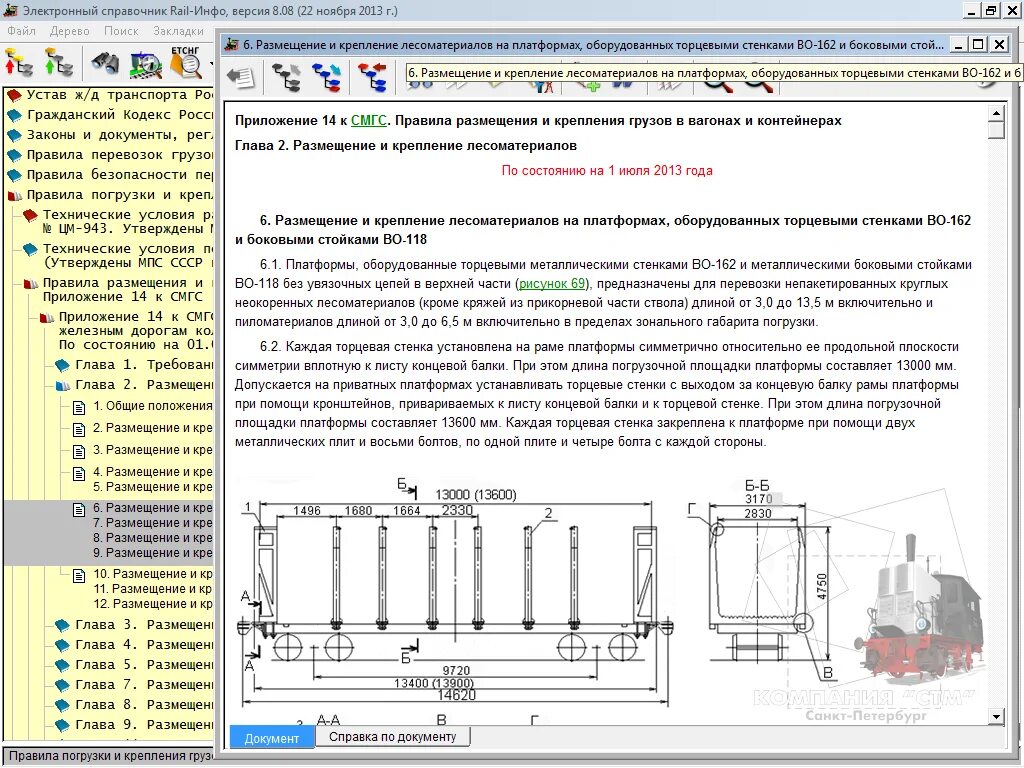Click the page icon of selected item 6
This screenshot has width=1024, height=768.
click(79, 509)
